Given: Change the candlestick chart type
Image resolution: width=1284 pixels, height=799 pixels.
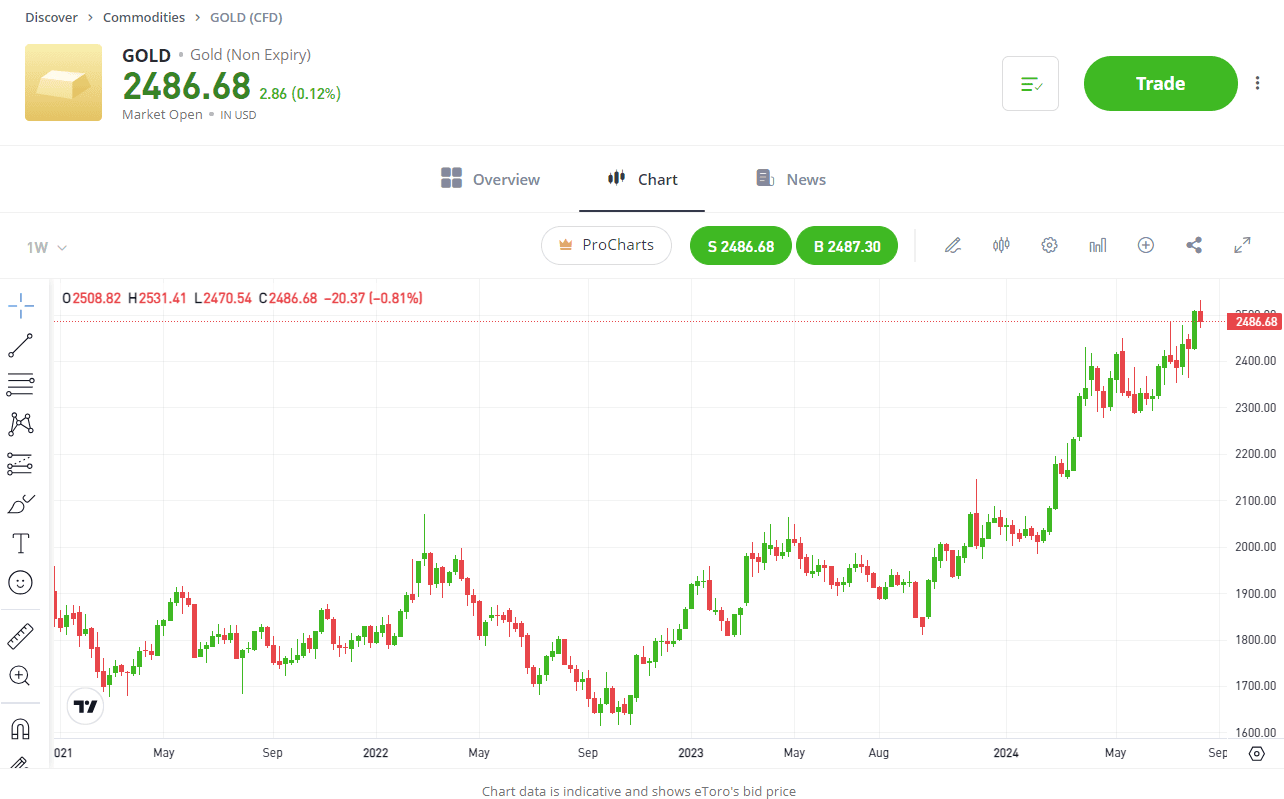Looking at the screenshot, I should (1001, 245).
